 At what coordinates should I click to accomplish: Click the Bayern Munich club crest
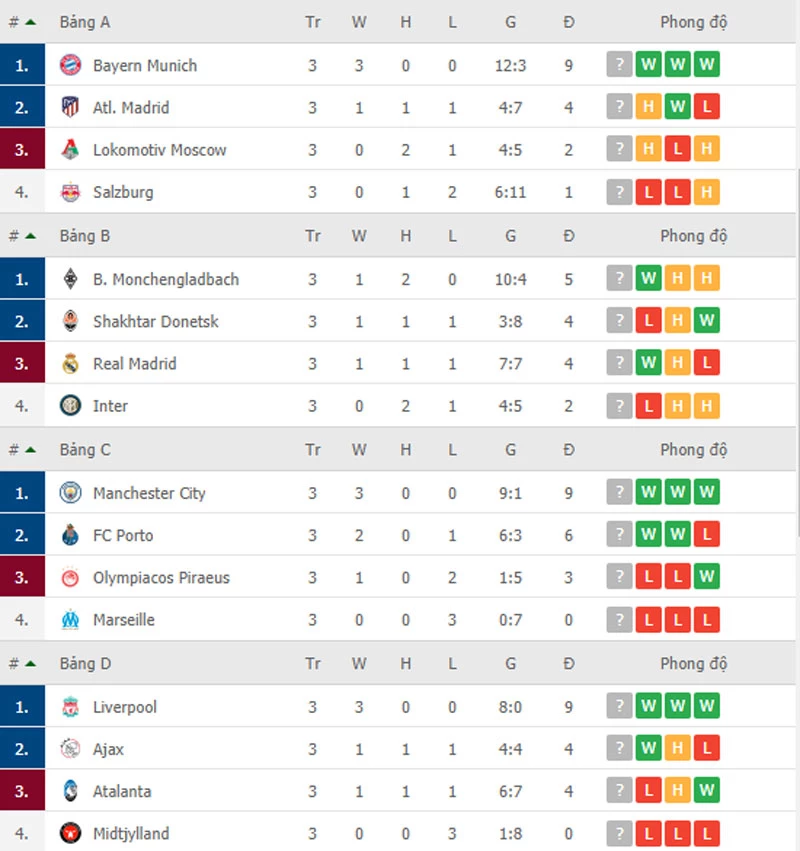[x=70, y=65]
